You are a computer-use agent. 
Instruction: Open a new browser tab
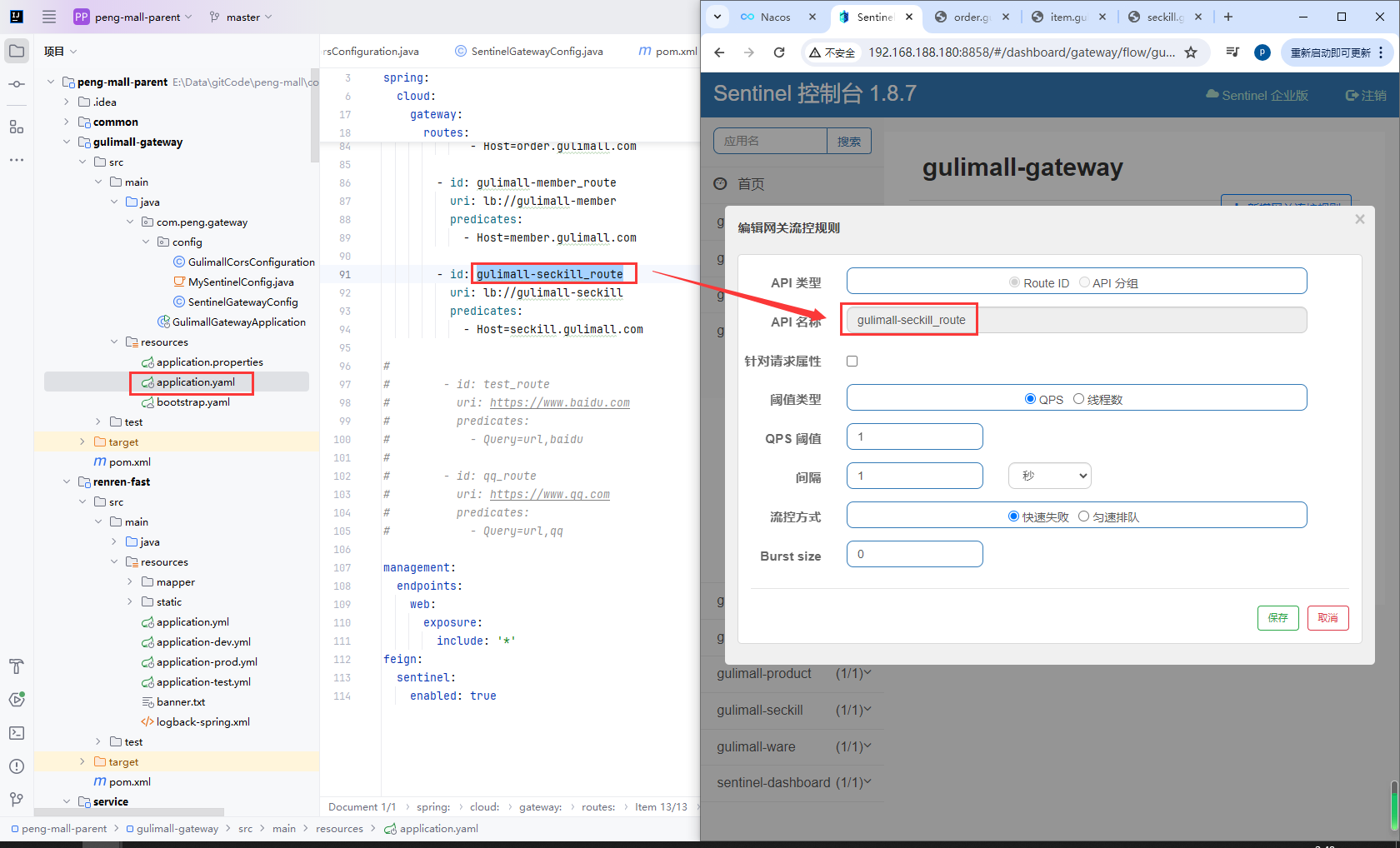click(1227, 17)
